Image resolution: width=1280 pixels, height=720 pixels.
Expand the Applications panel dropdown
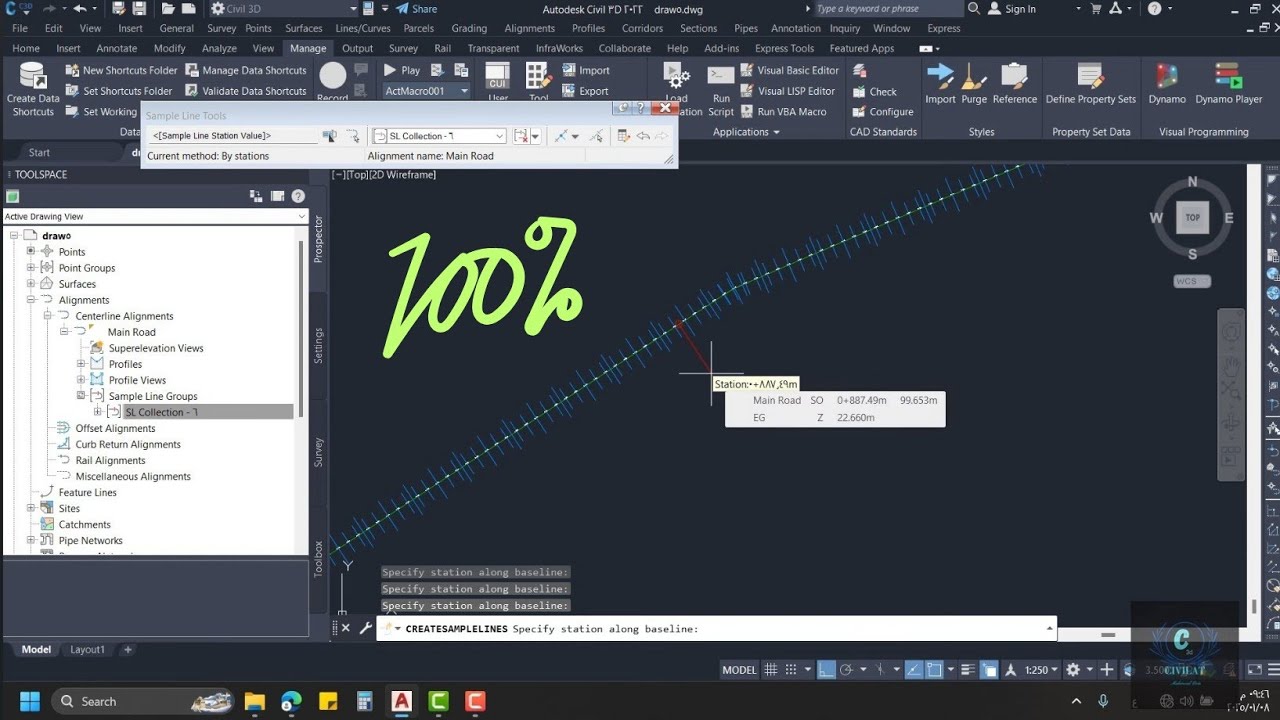point(746,132)
